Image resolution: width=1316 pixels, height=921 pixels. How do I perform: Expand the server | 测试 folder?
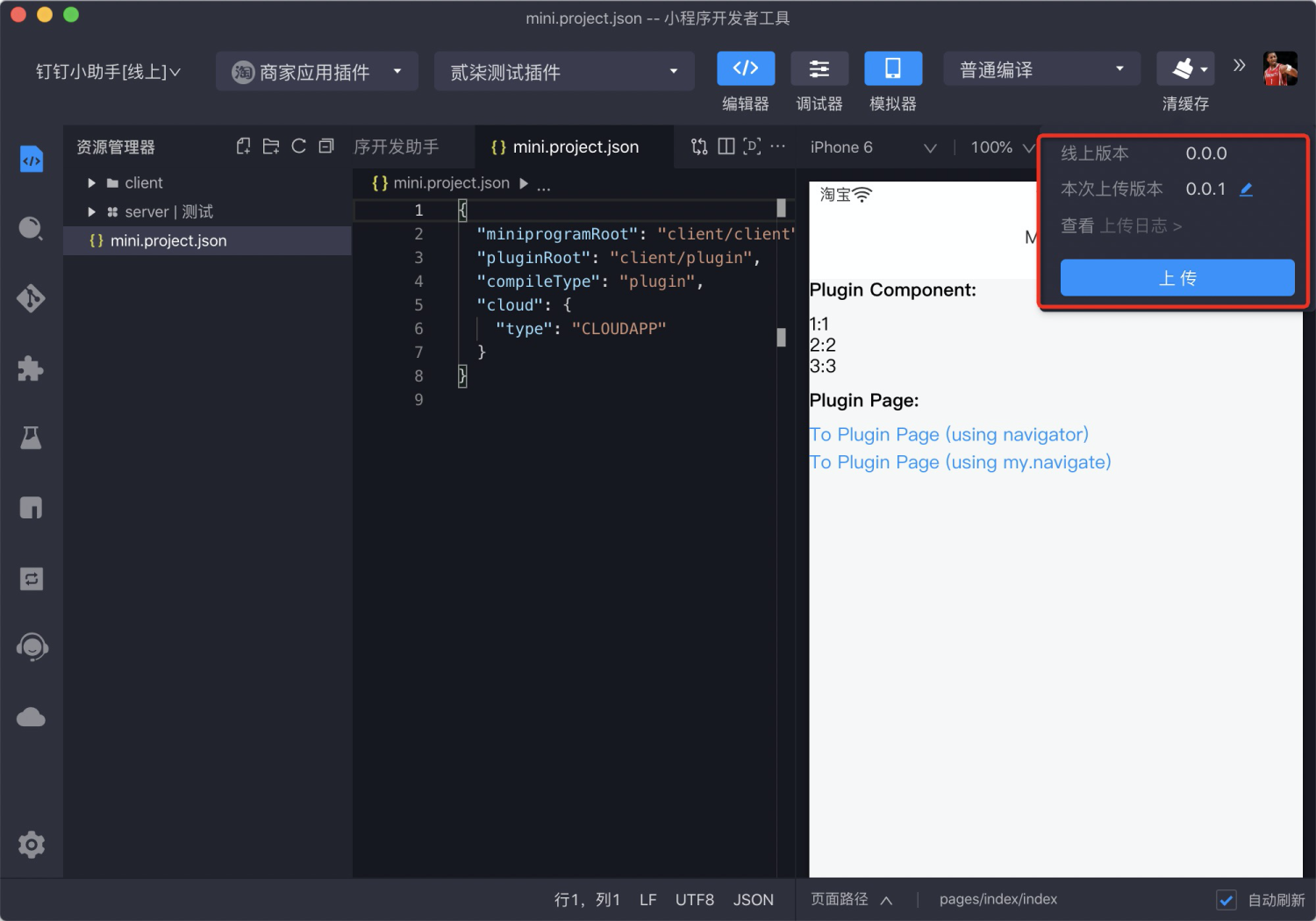(x=91, y=211)
